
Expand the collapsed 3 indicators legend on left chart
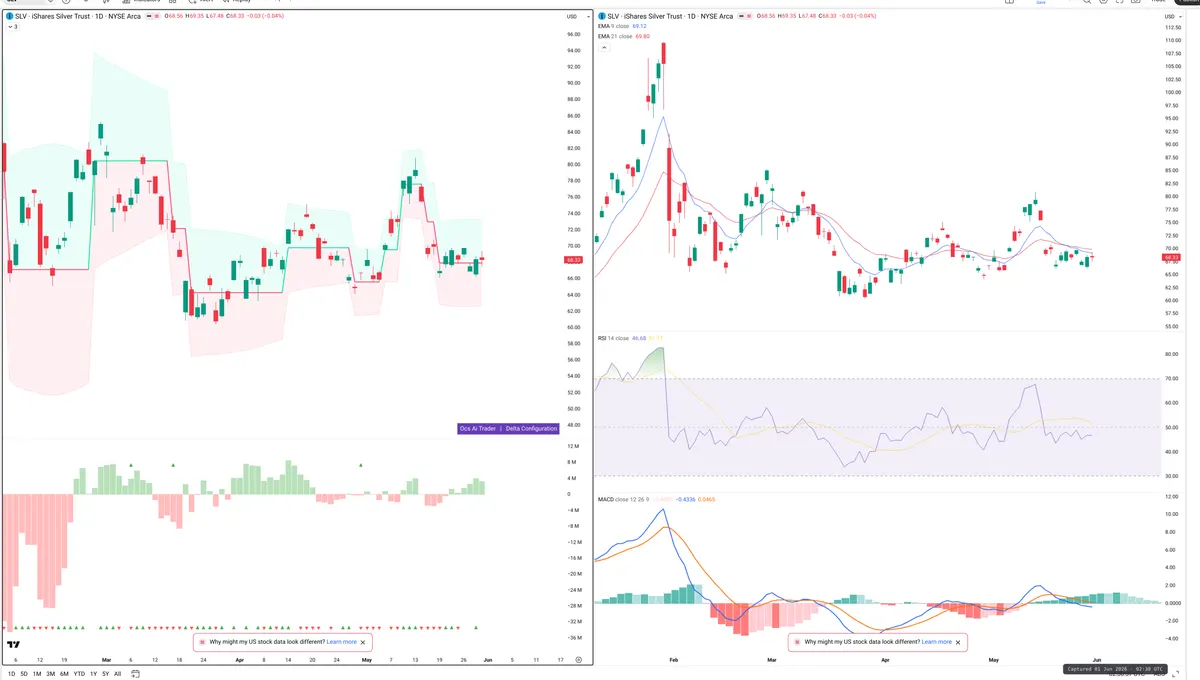tap(12, 27)
